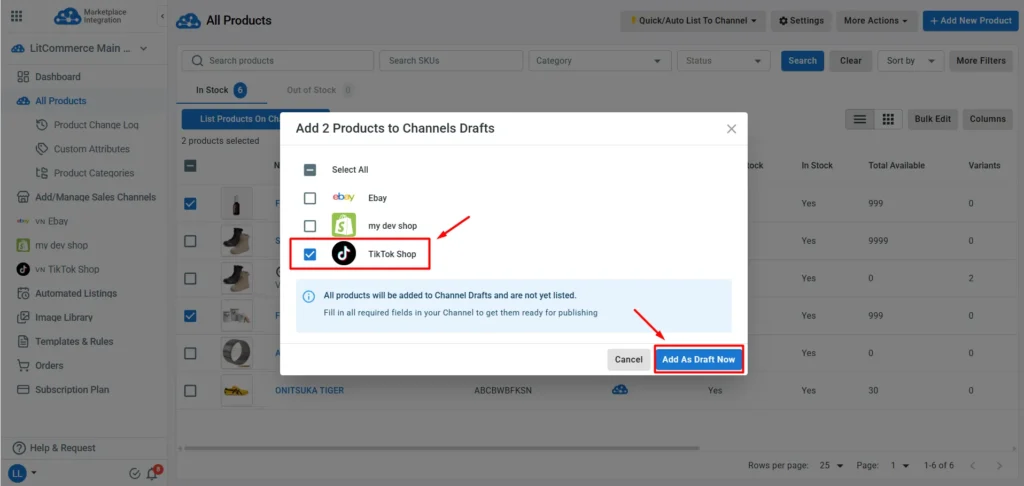Click the eBay logo in sidebar
Viewport: 1024px width, 486px height.
[23, 221]
